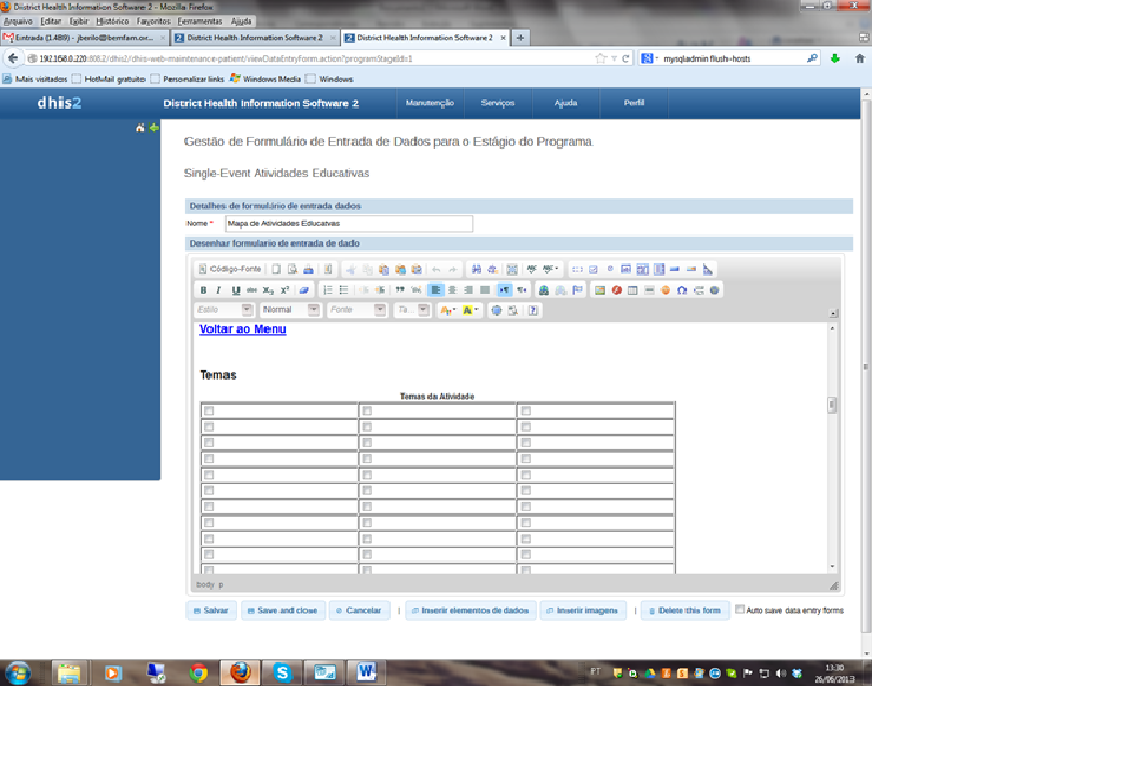Open the spell-check-as-you-type dropdown

point(550,270)
